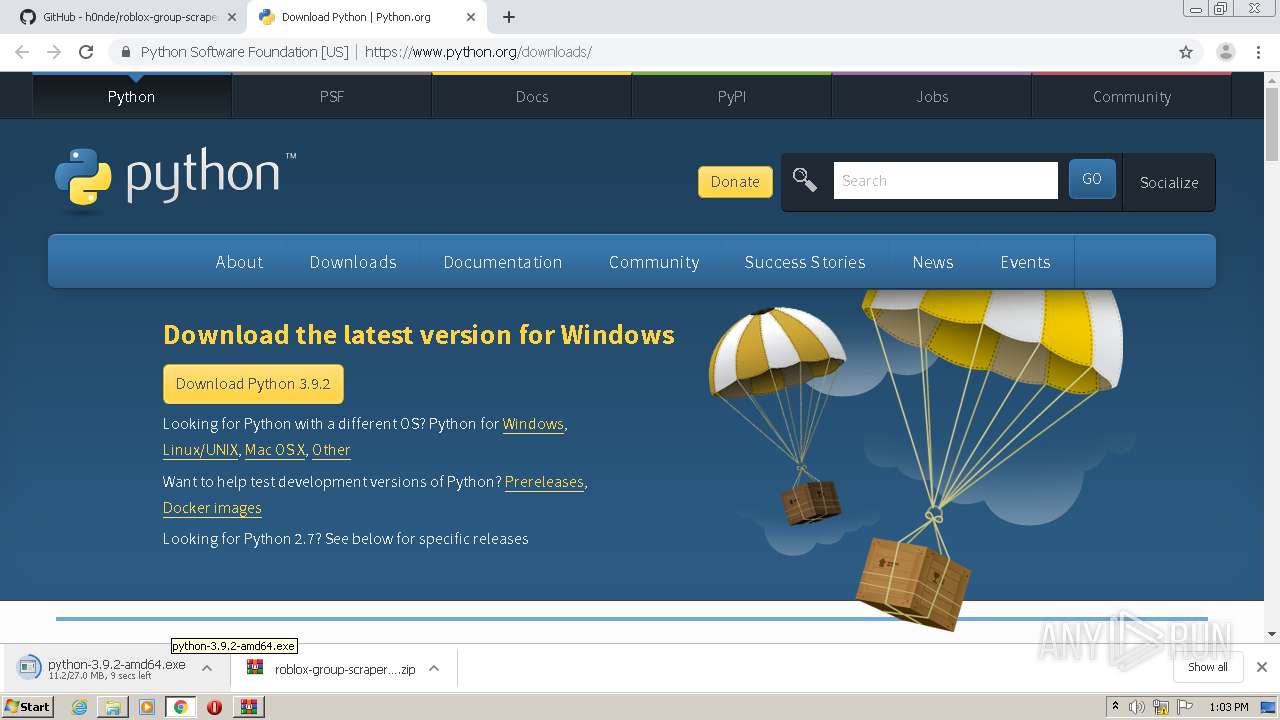This screenshot has height=720, width=1280.
Task: Expand options for roblox-group-scraper zip download
Action: pyautogui.click(x=434, y=668)
